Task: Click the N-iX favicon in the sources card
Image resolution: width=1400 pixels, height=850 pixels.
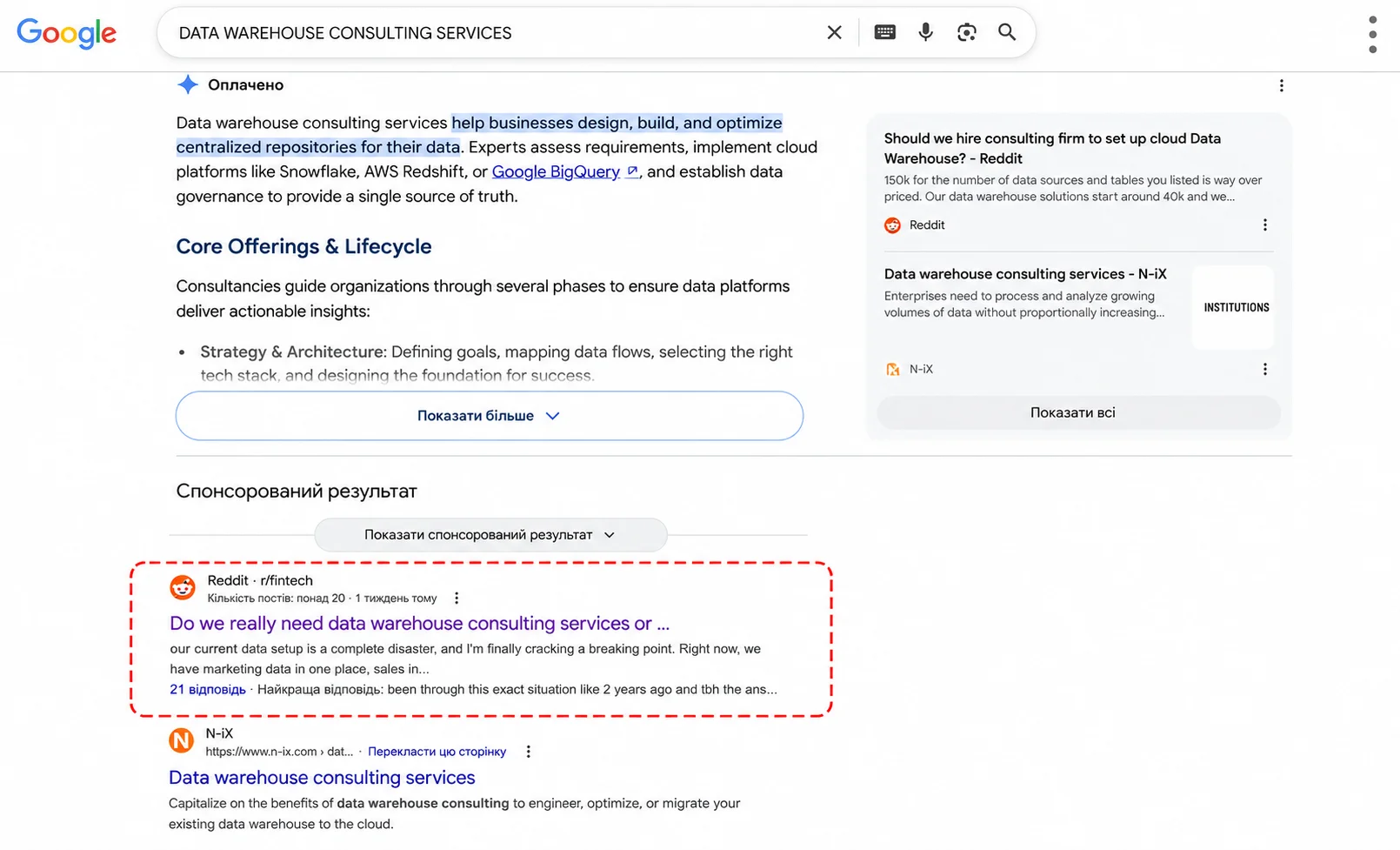Action: 892,369
